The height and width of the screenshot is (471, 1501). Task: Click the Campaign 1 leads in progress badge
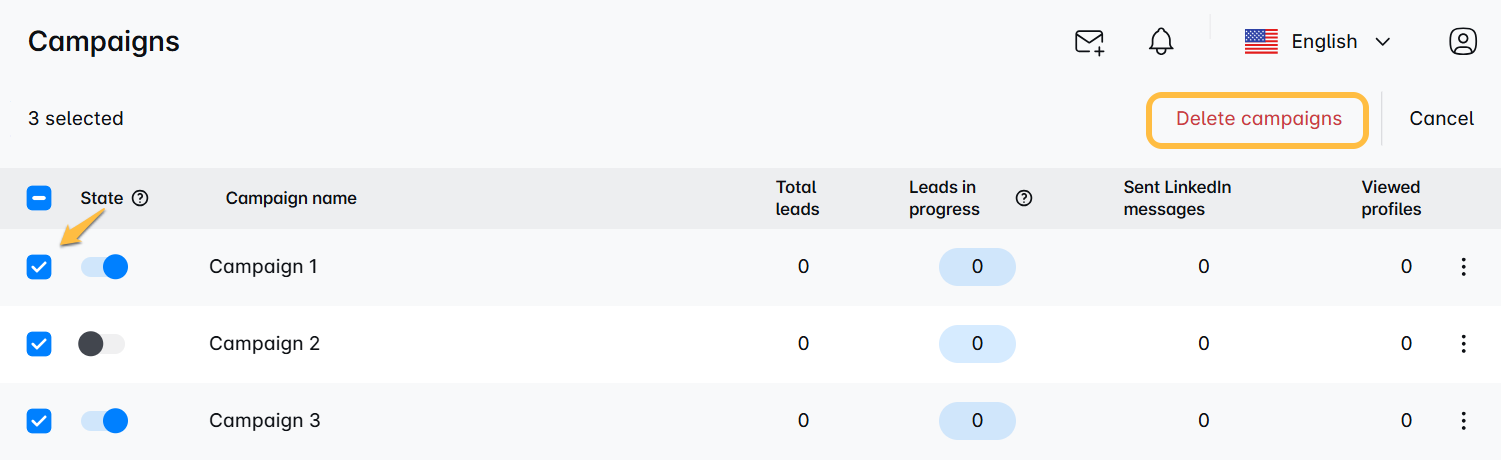[x=977, y=267]
